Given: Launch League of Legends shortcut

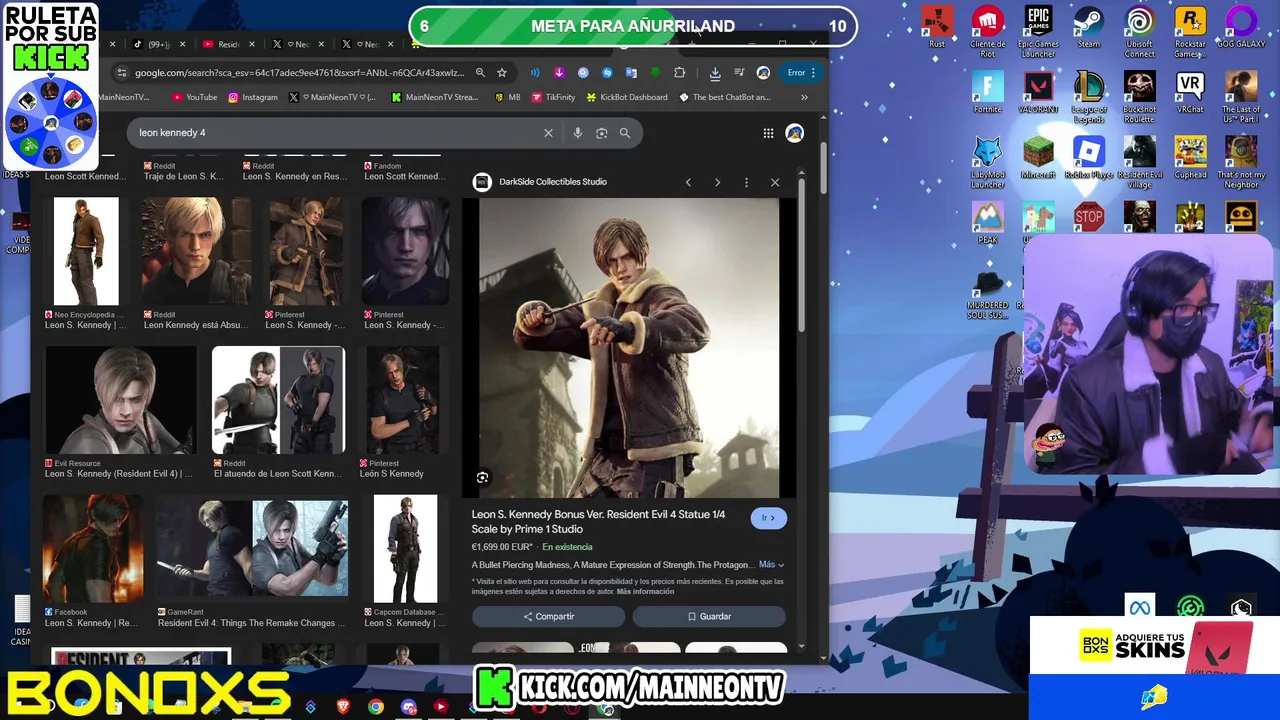Looking at the screenshot, I should click(x=1089, y=97).
